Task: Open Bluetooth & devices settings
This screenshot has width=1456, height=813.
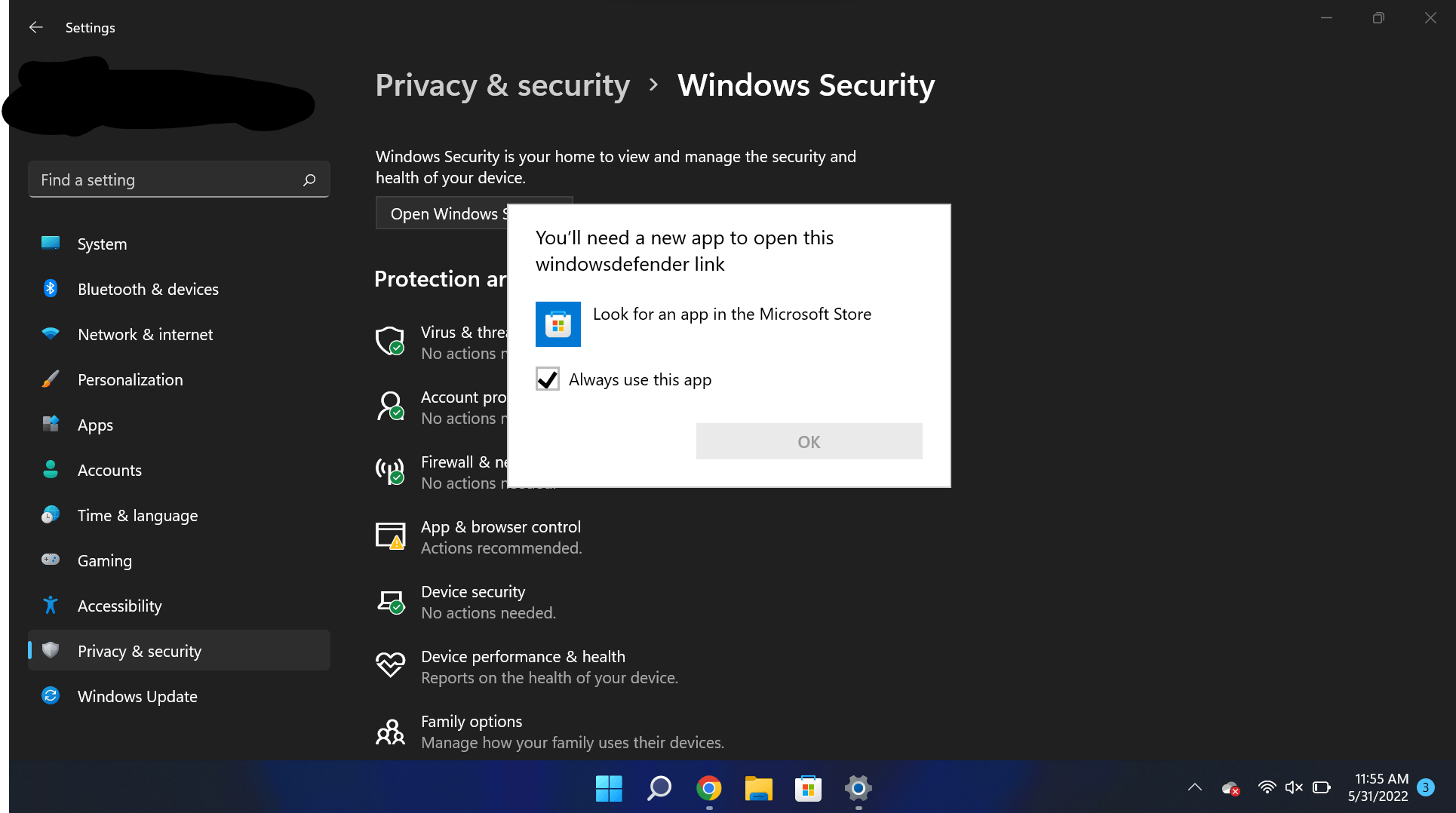Action: click(x=179, y=289)
